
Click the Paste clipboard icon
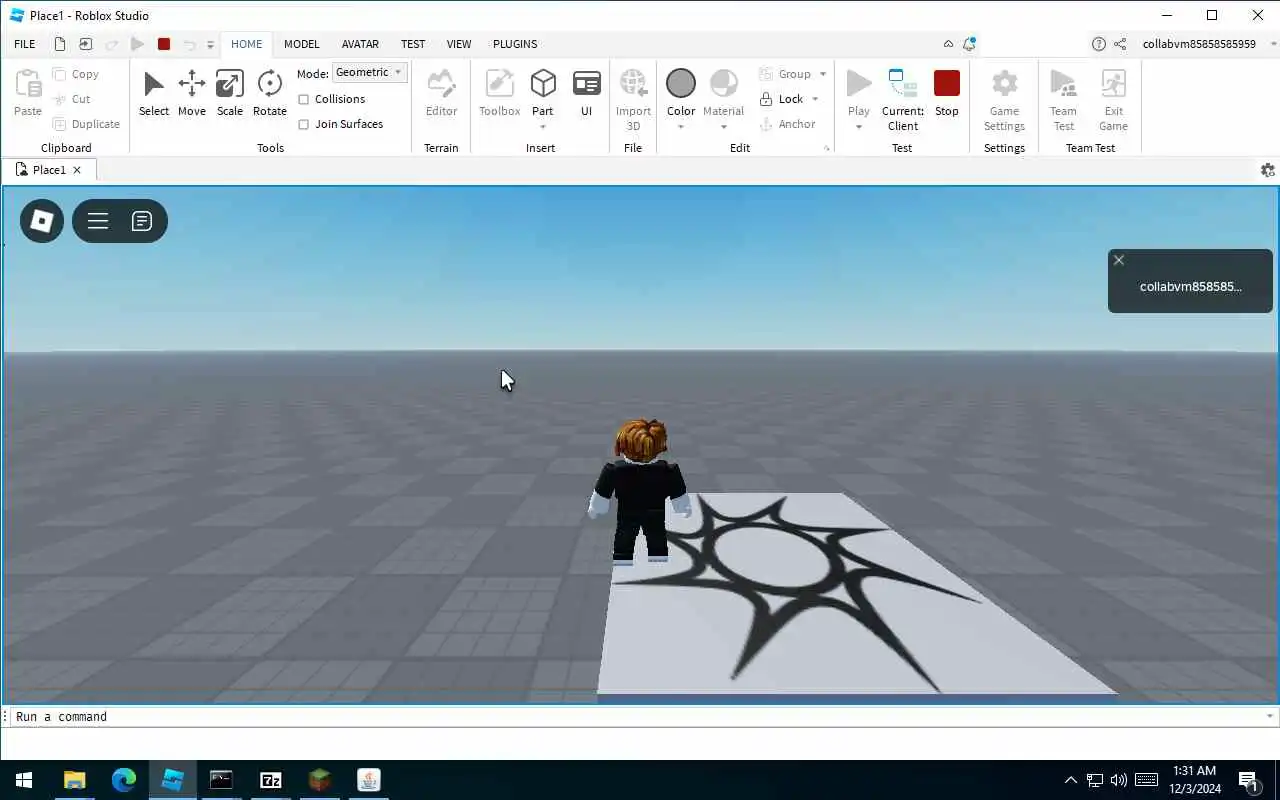(28, 84)
